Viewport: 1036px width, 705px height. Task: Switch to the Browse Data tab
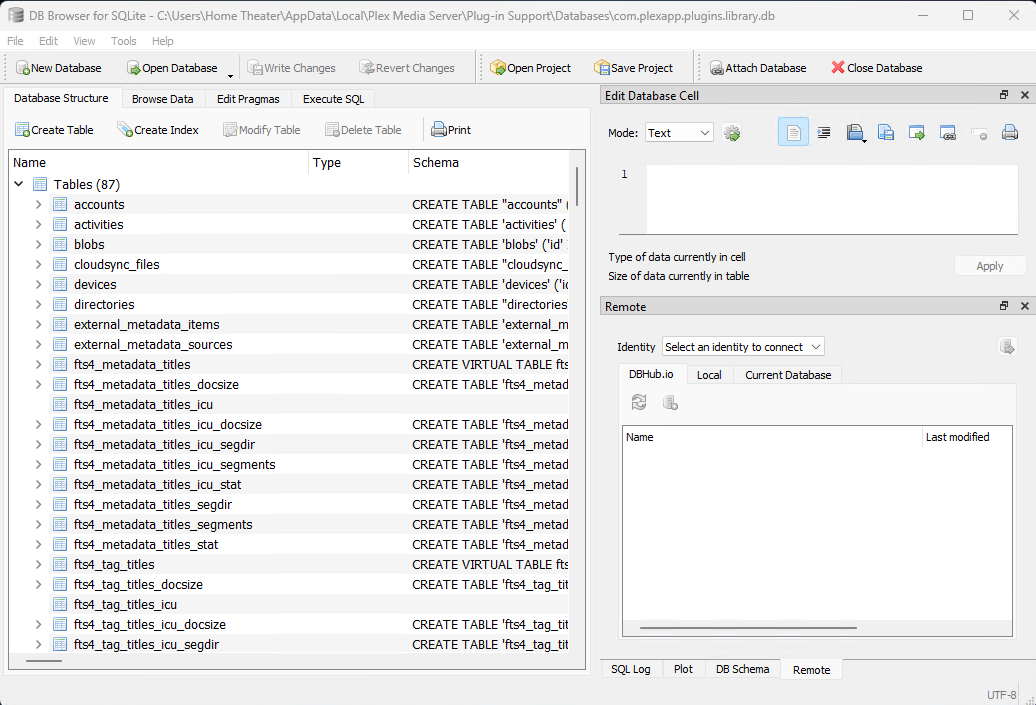click(163, 98)
